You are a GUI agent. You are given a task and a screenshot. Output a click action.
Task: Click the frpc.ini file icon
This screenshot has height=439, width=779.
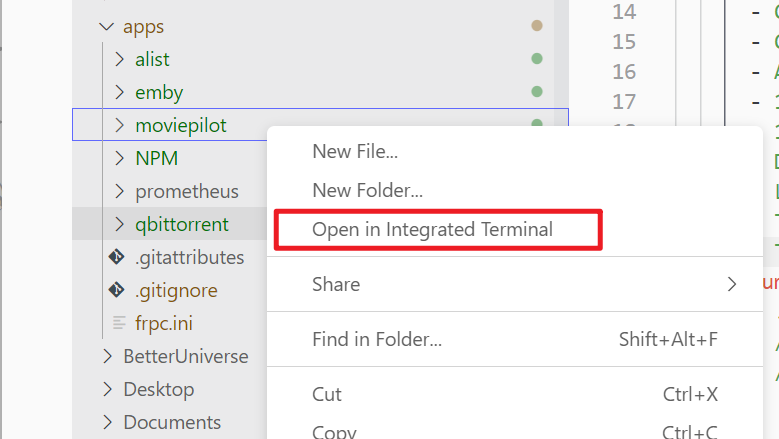tap(119, 324)
